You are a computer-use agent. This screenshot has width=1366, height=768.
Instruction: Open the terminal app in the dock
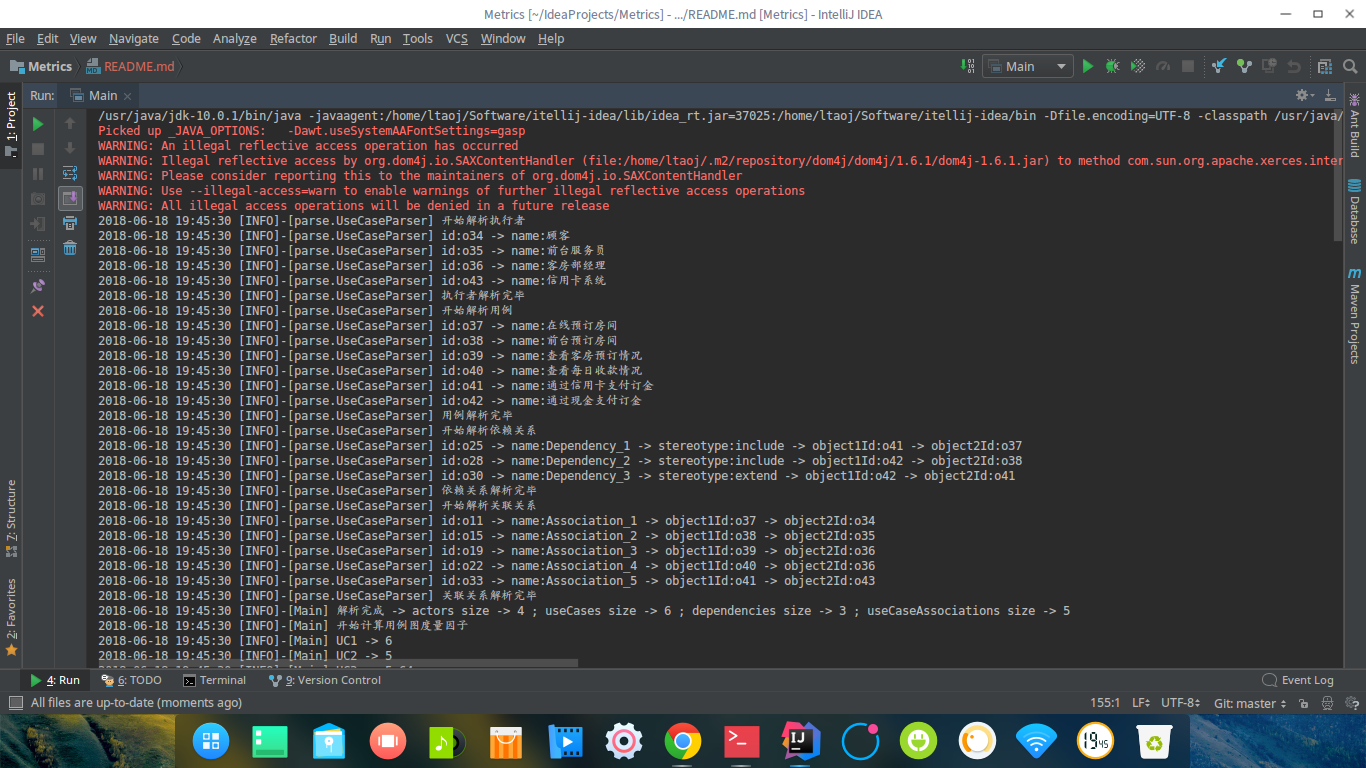741,741
